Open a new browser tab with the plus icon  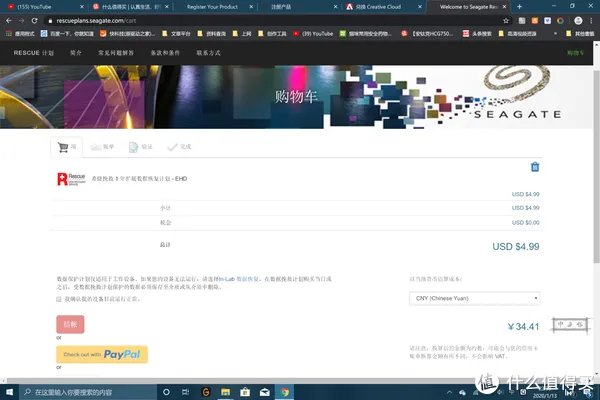519,7
